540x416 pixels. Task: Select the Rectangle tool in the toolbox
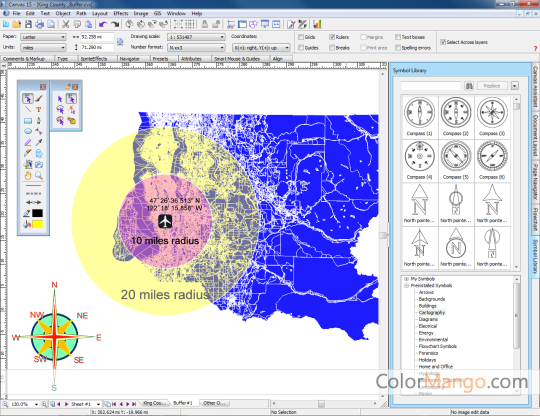click(28, 121)
